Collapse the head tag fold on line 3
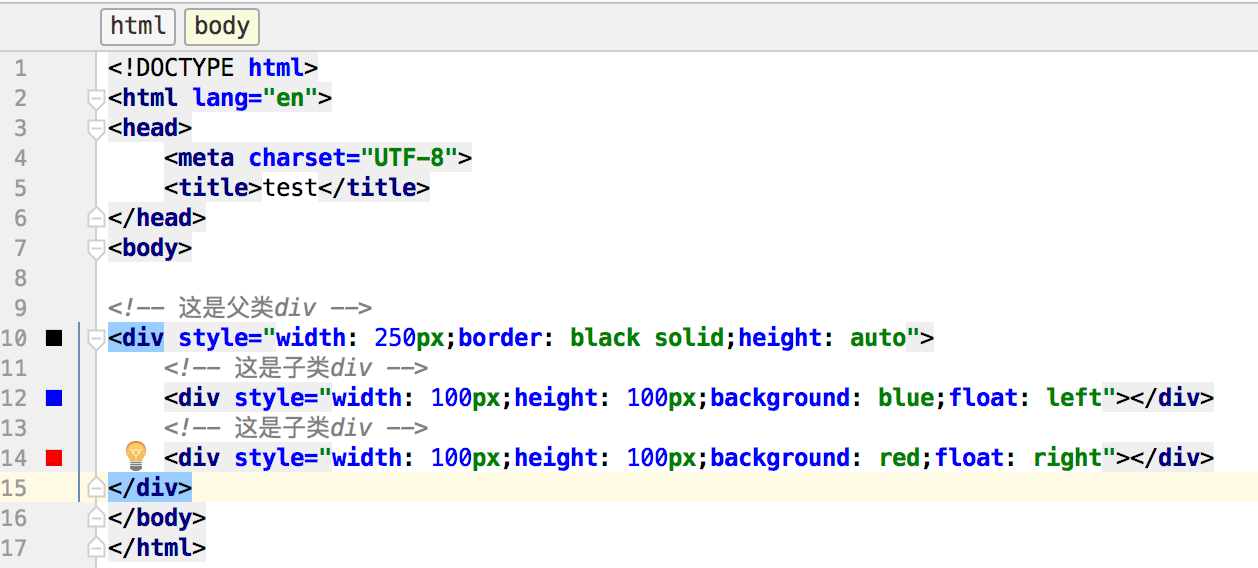 click(96, 128)
